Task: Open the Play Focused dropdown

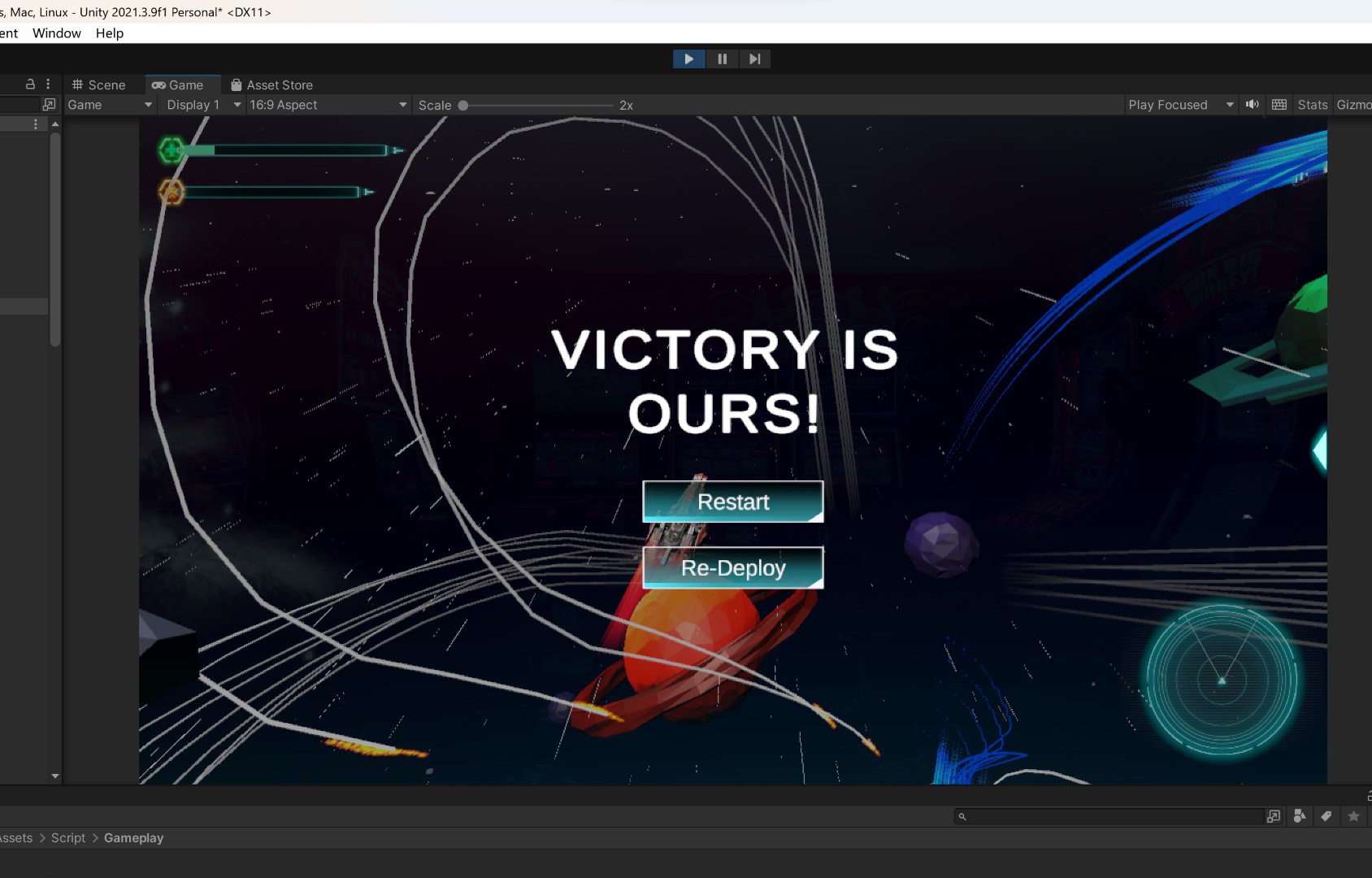Action: [x=1180, y=105]
